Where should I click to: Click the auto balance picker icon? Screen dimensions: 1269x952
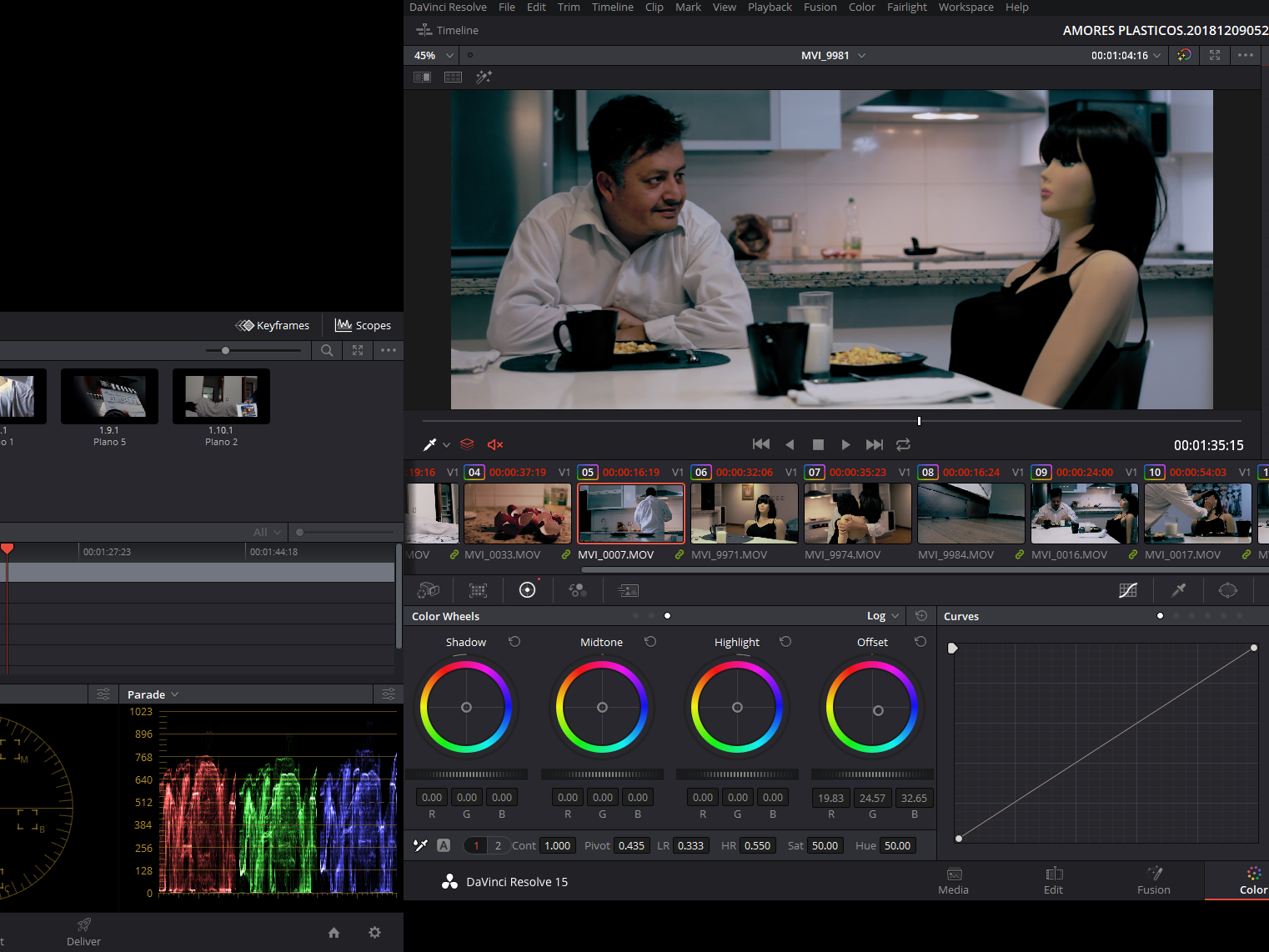click(x=421, y=845)
